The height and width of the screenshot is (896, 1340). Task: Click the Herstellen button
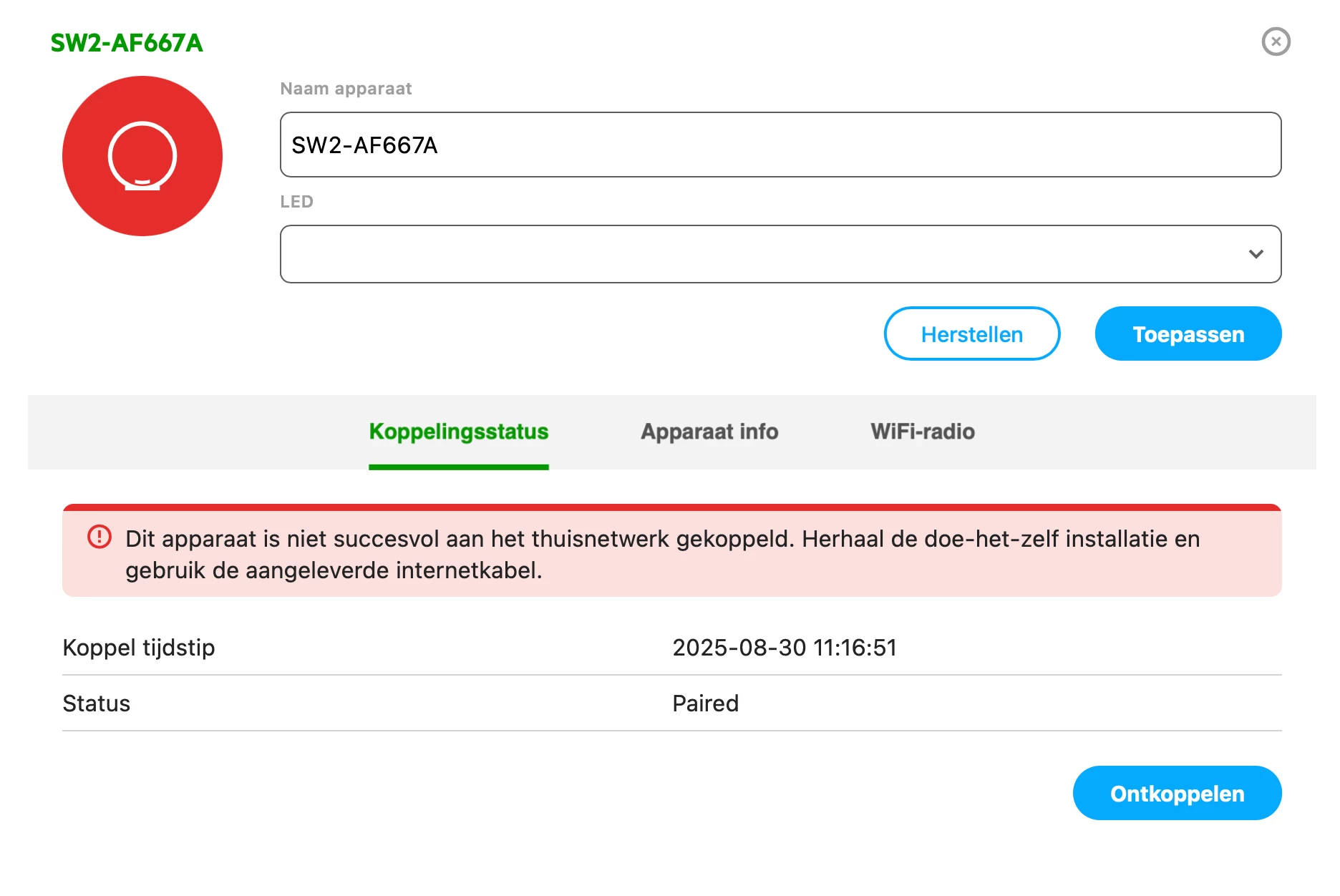point(972,334)
